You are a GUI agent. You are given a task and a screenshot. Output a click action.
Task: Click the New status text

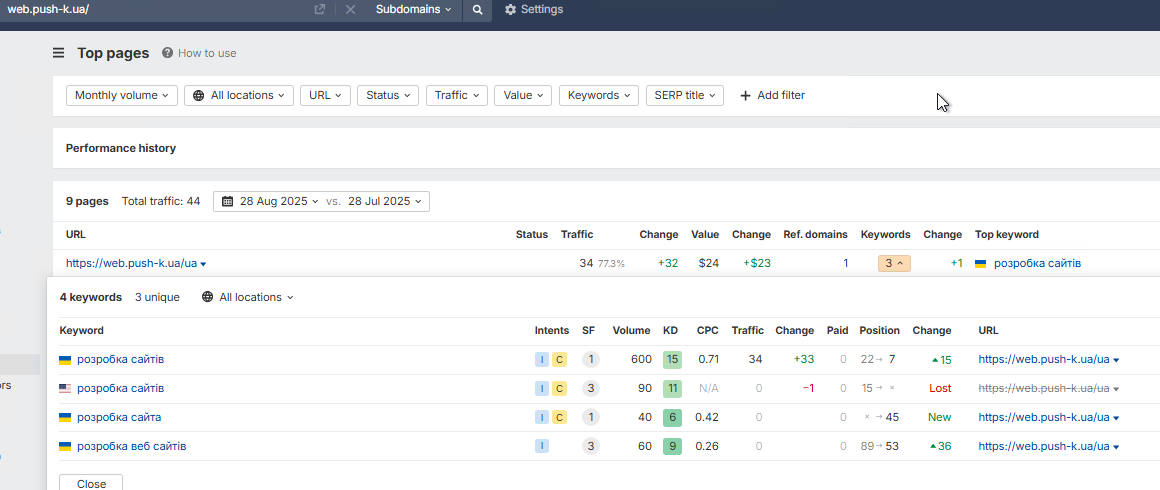tap(940, 417)
